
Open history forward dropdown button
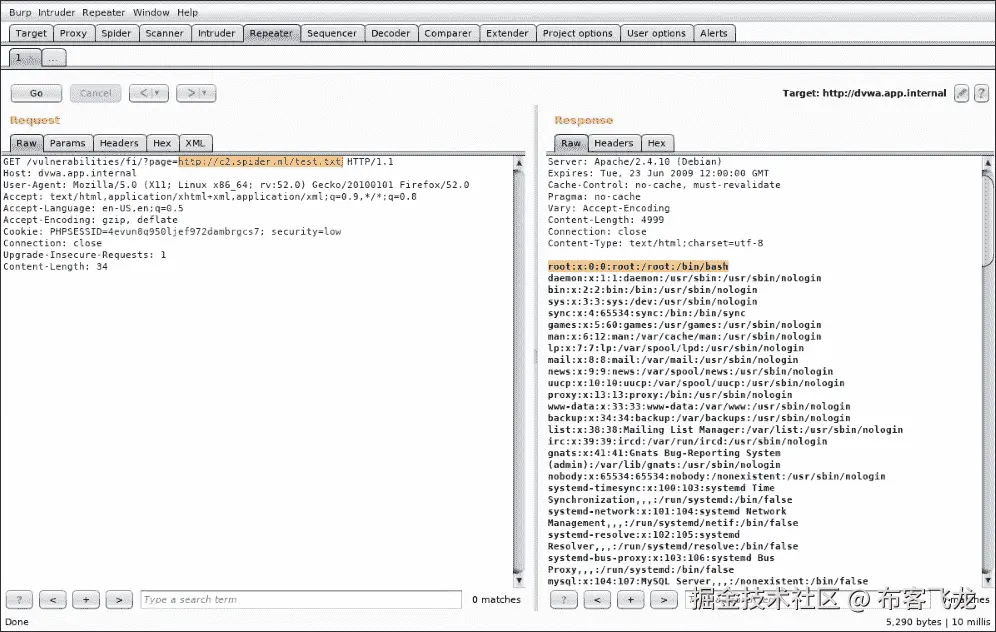pos(196,93)
